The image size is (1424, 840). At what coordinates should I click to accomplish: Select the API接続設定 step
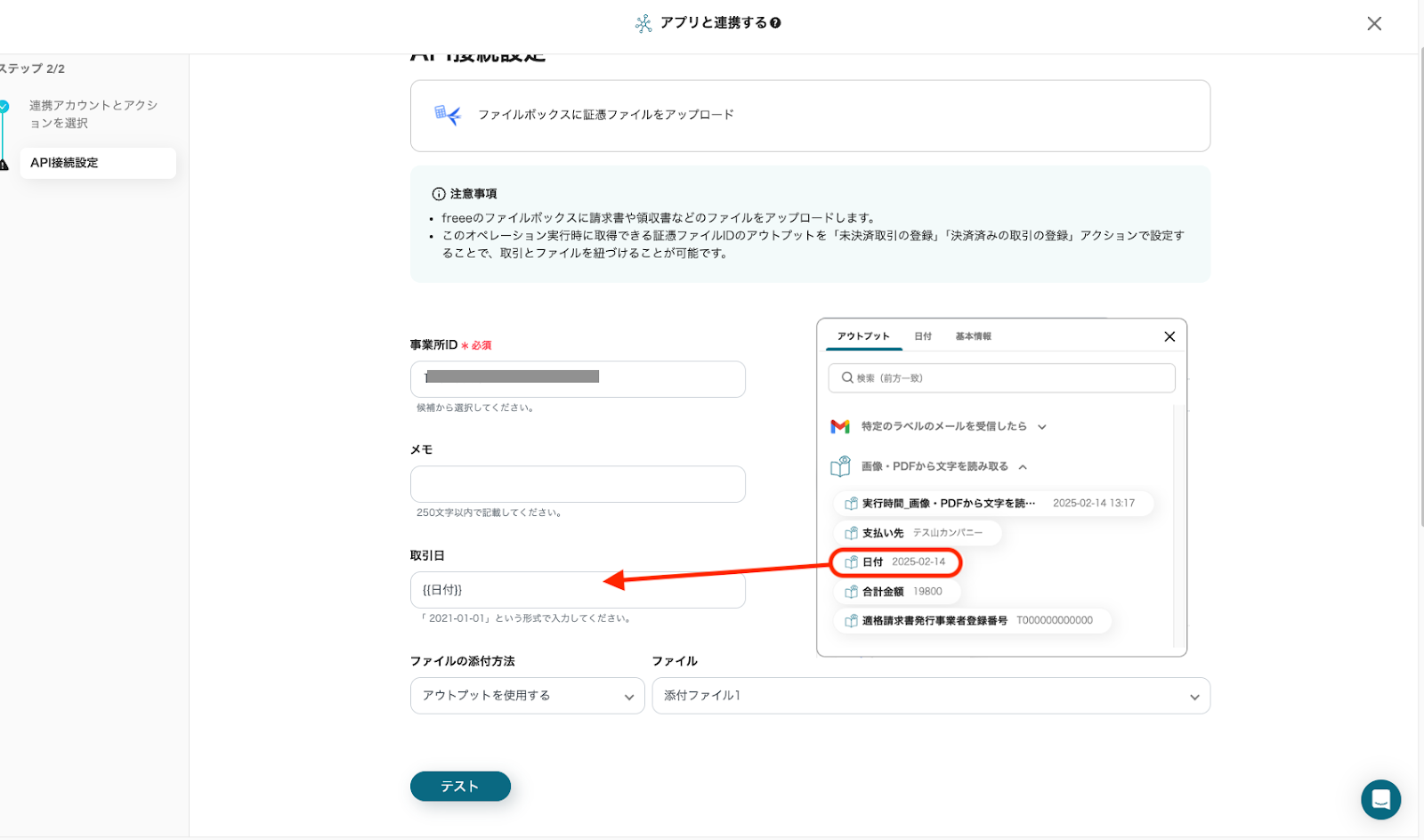pyautogui.click(x=98, y=163)
